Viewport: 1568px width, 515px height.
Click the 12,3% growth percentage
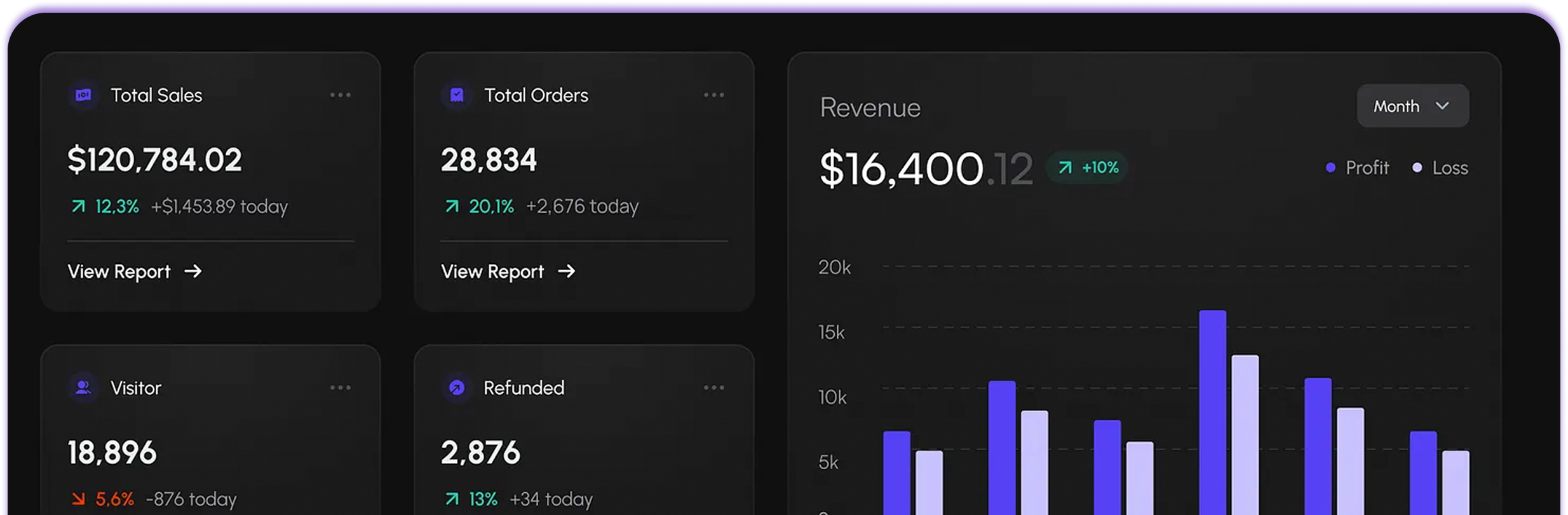(x=117, y=207)
